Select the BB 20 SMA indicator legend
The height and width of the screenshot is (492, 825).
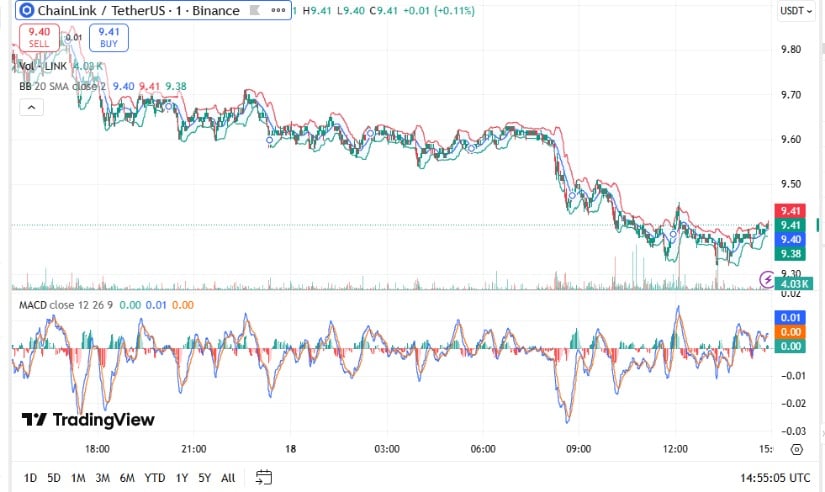tap(62, 86)
